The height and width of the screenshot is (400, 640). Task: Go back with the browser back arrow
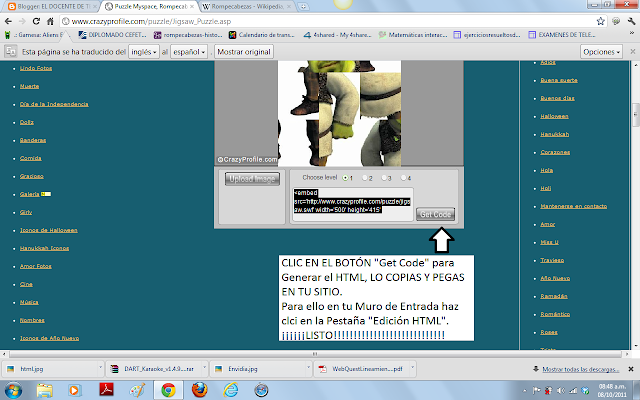coord(8,21)
